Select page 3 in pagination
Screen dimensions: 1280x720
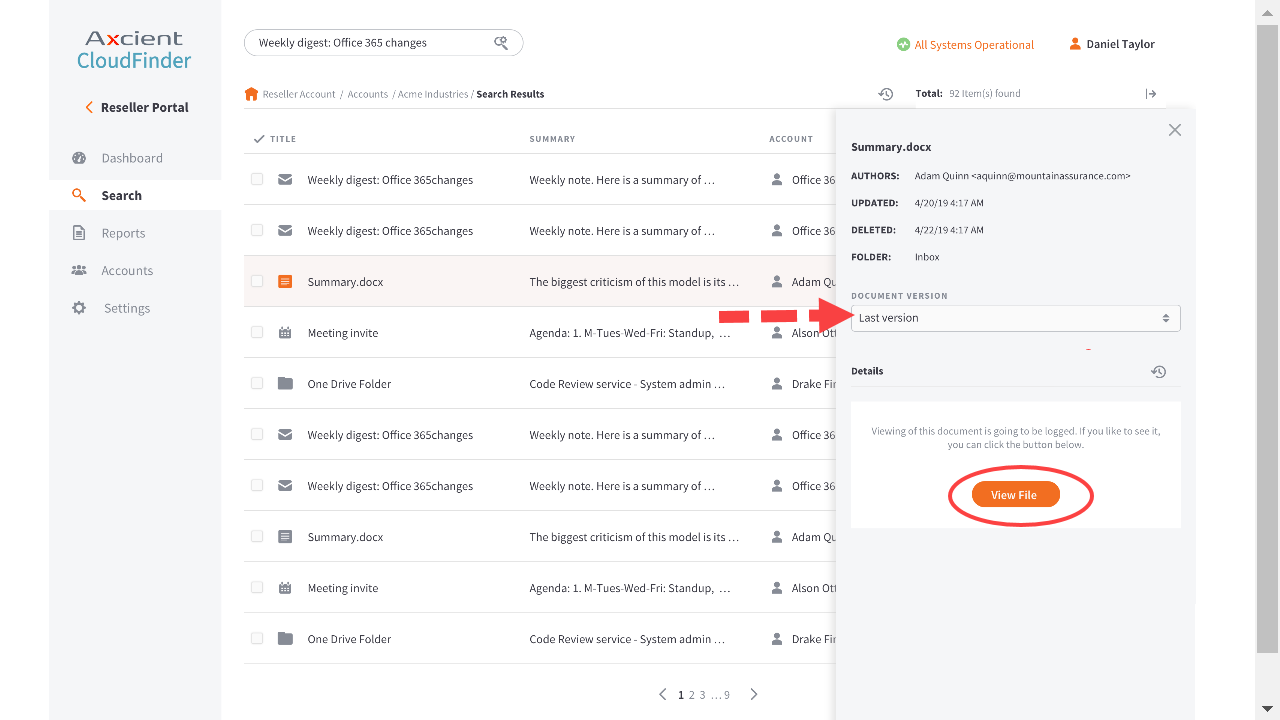click(703, 694)
